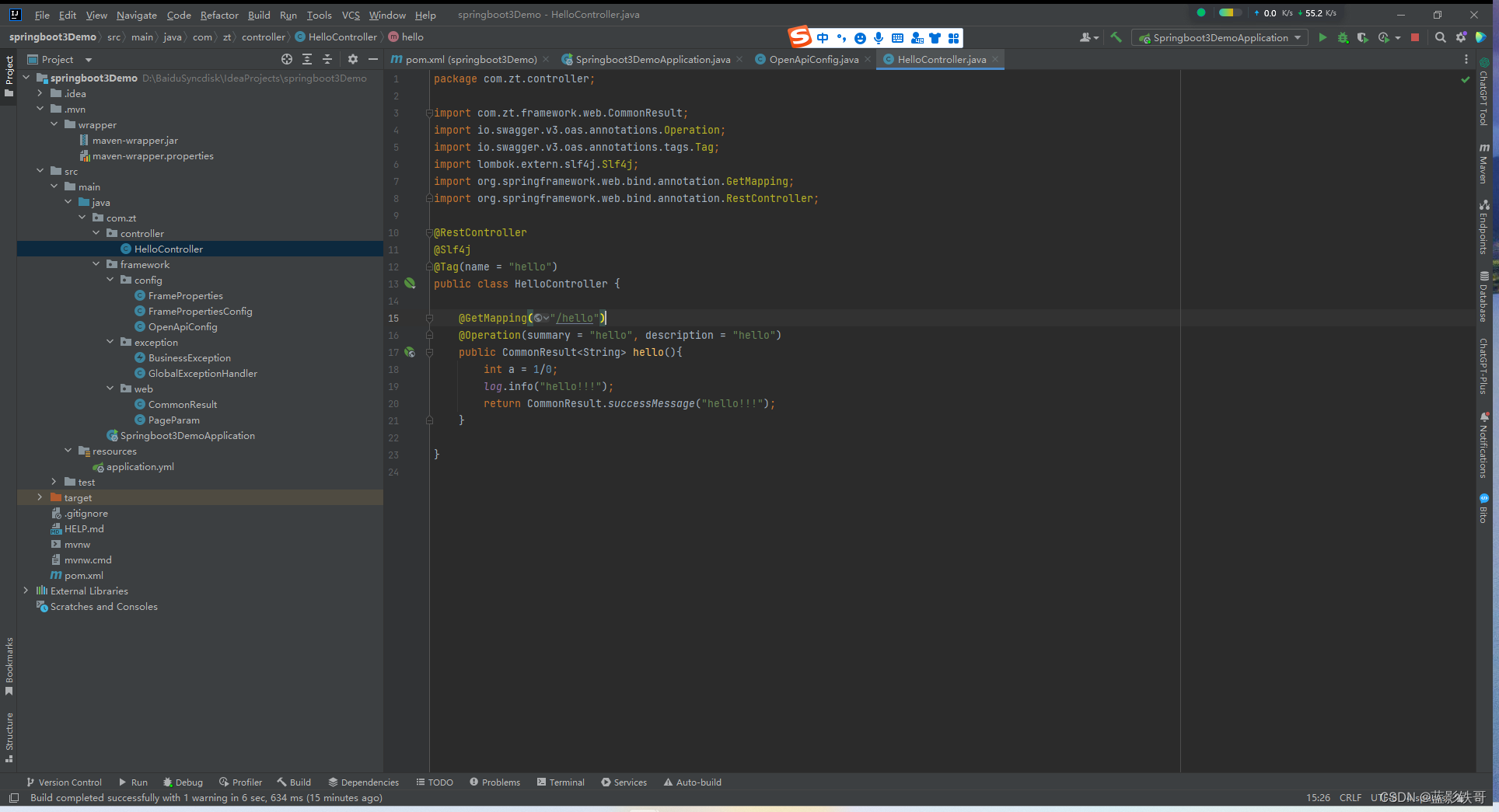Screen dimensions: 1499x812
Task: Select application.yml in project tree
Action: 140,466
